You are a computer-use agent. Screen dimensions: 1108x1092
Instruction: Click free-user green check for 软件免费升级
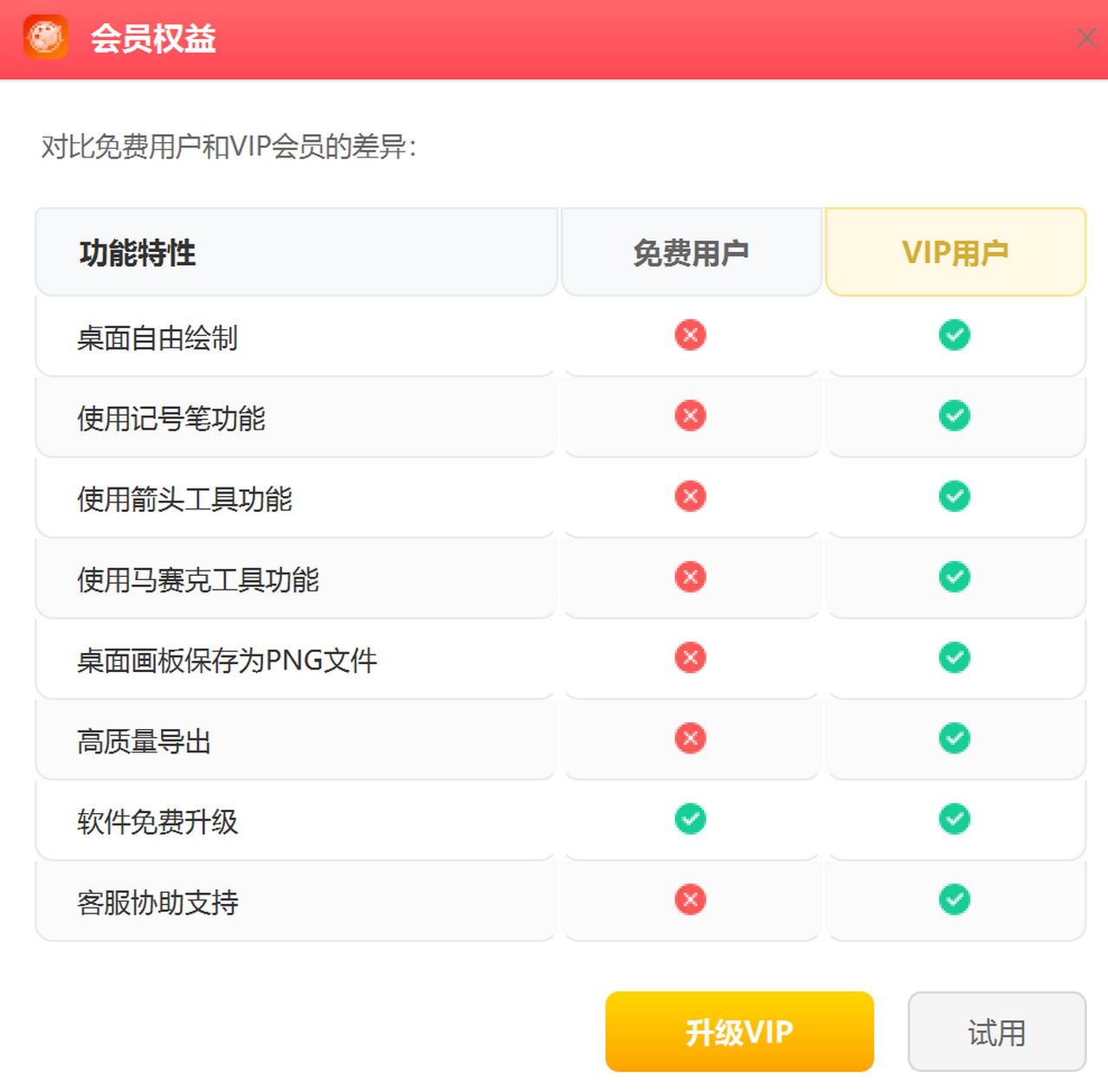[x=690, y=818]
